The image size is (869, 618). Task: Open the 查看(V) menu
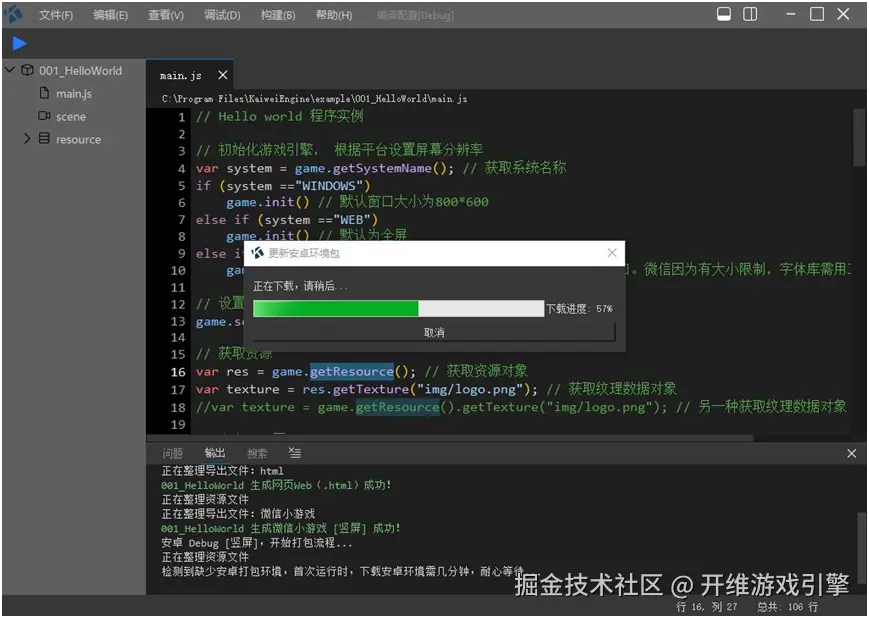coord(166,15)
